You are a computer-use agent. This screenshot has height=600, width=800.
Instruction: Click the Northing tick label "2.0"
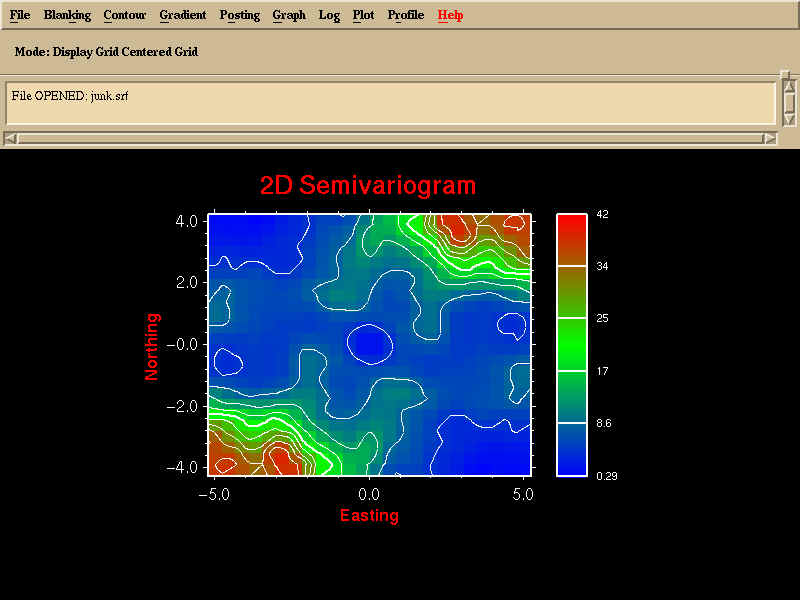click(x=187, y=283)
